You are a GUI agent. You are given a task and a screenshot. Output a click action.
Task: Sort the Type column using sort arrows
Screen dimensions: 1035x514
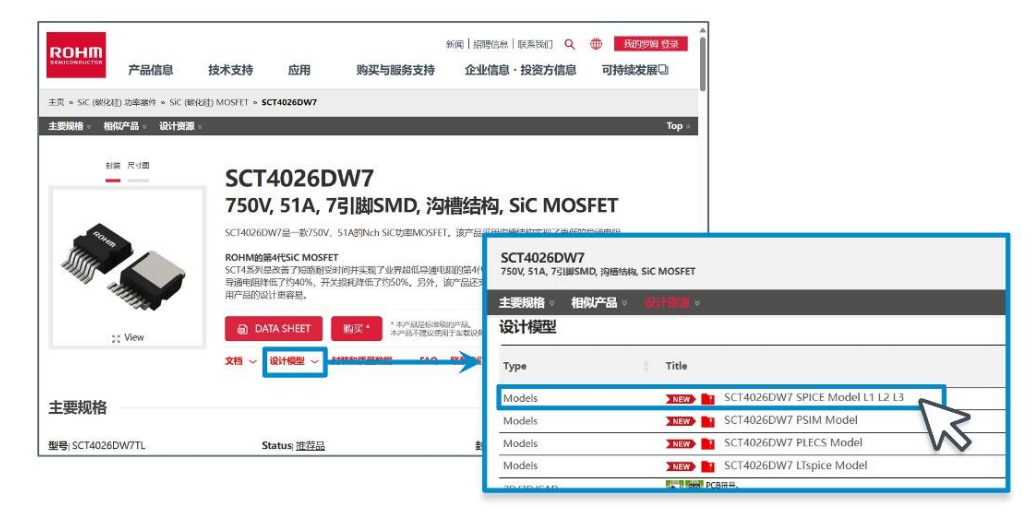pyautogui.click(x=646, y=366)
